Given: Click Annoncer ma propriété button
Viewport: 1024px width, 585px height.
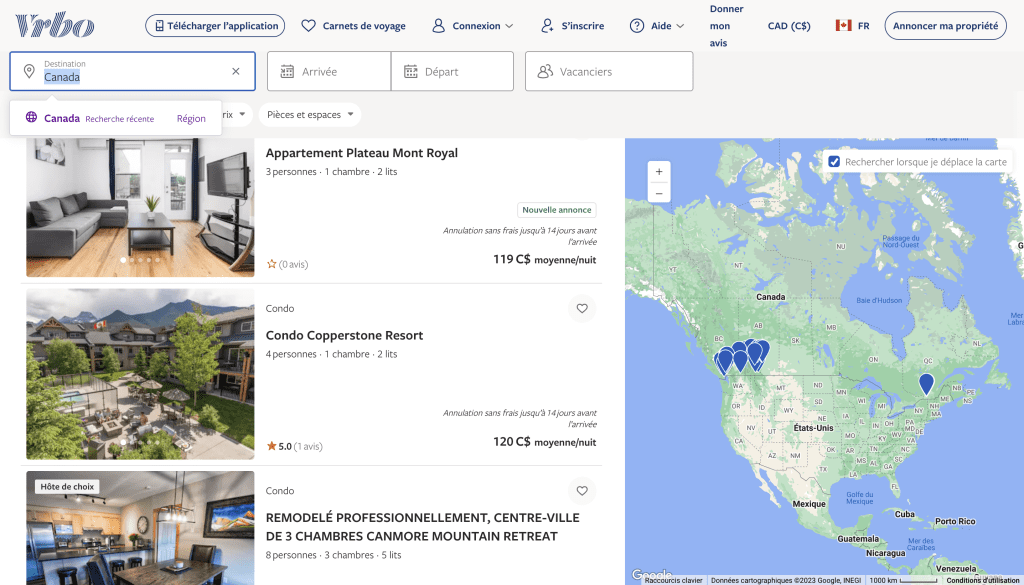Looking at the screenshot, I should coord(944,26).
